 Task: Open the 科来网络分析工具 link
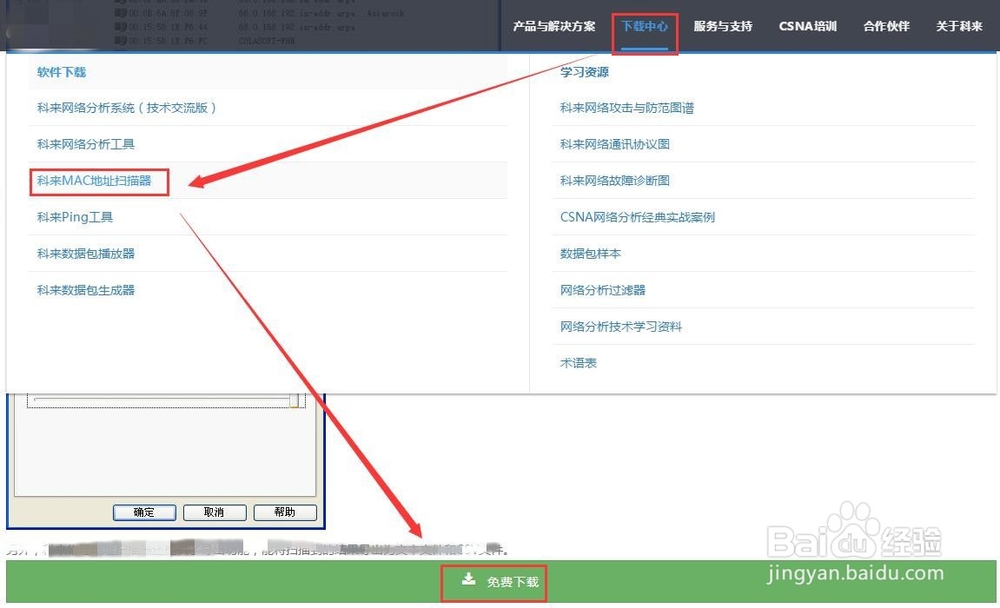[85, 144]
